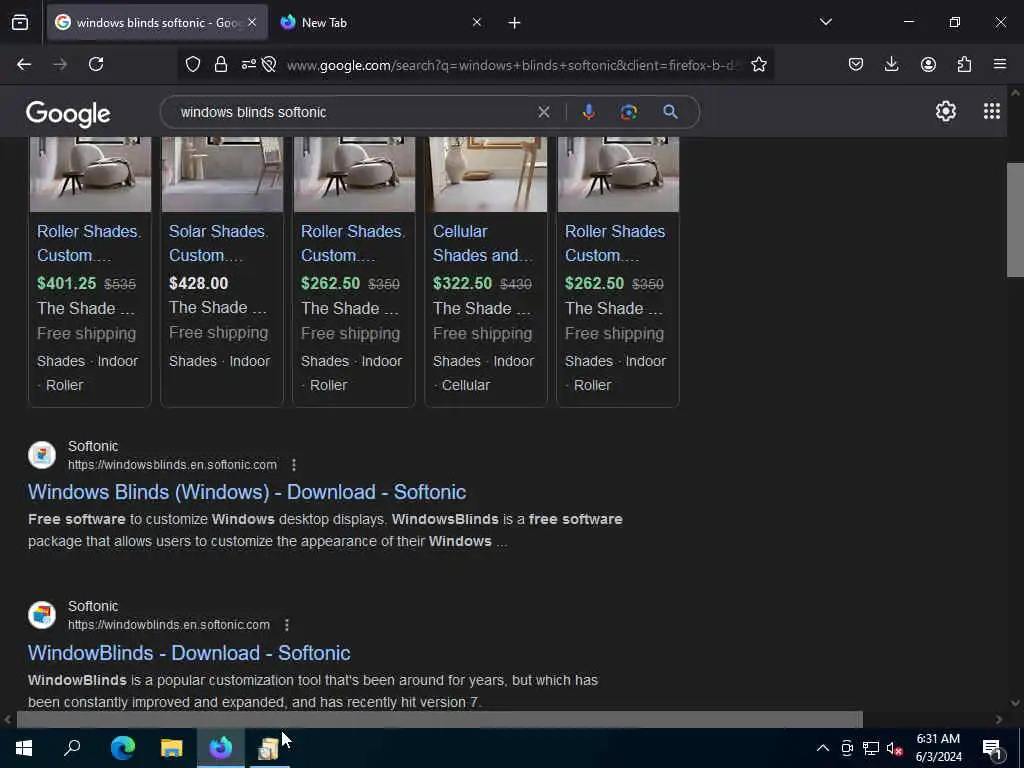Open Firefox account icon

click(x=928, y=64)
